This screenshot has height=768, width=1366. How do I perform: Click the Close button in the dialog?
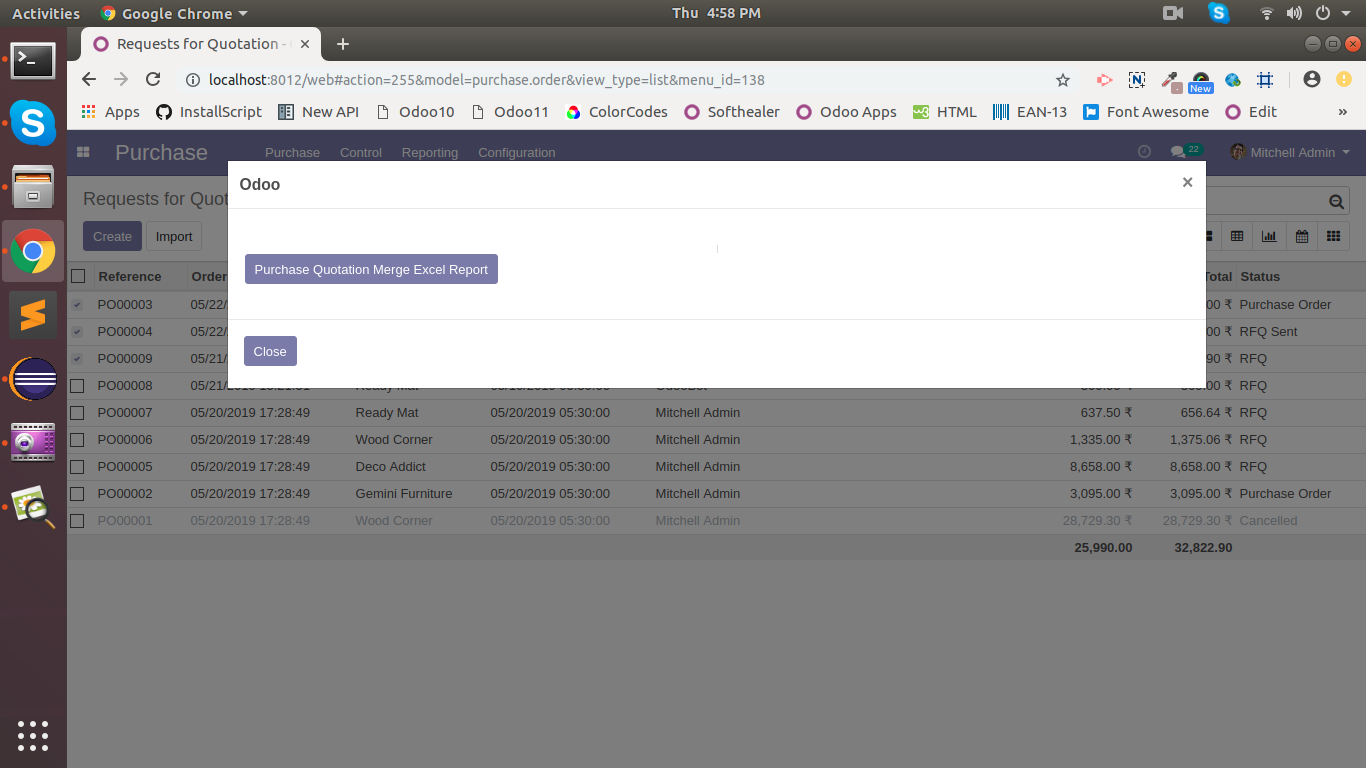point(270,351)
